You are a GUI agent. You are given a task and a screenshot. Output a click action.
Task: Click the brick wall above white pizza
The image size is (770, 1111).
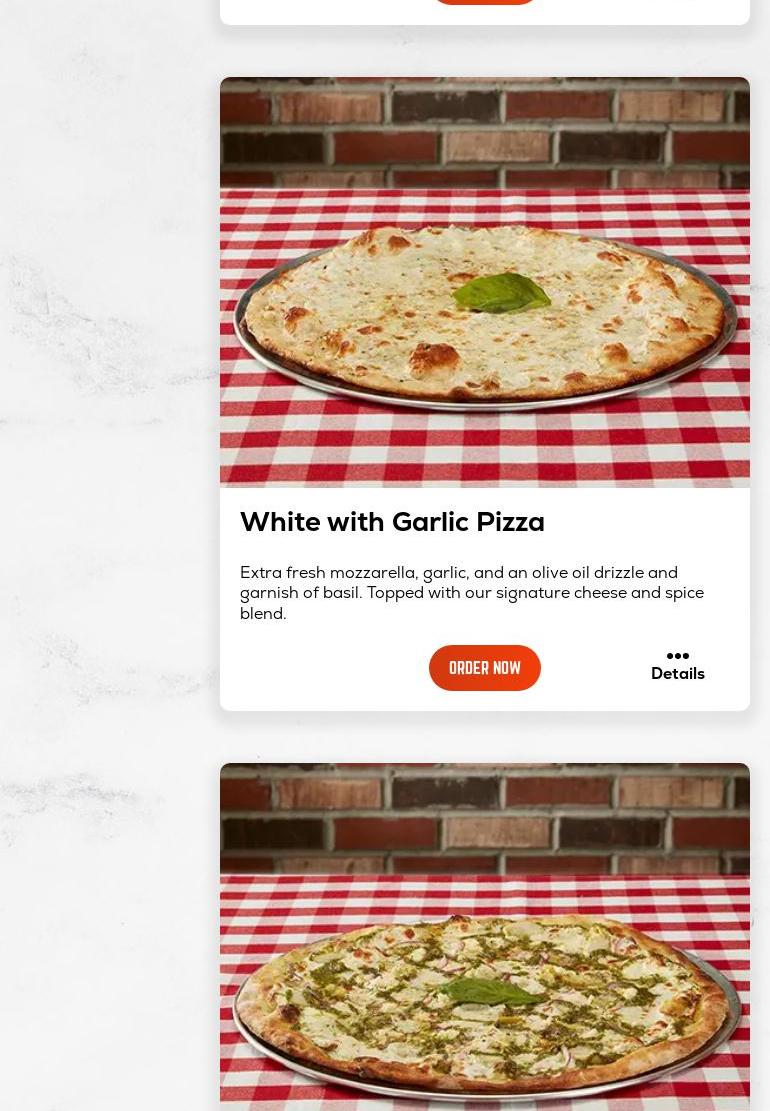(x=485, y=132)
